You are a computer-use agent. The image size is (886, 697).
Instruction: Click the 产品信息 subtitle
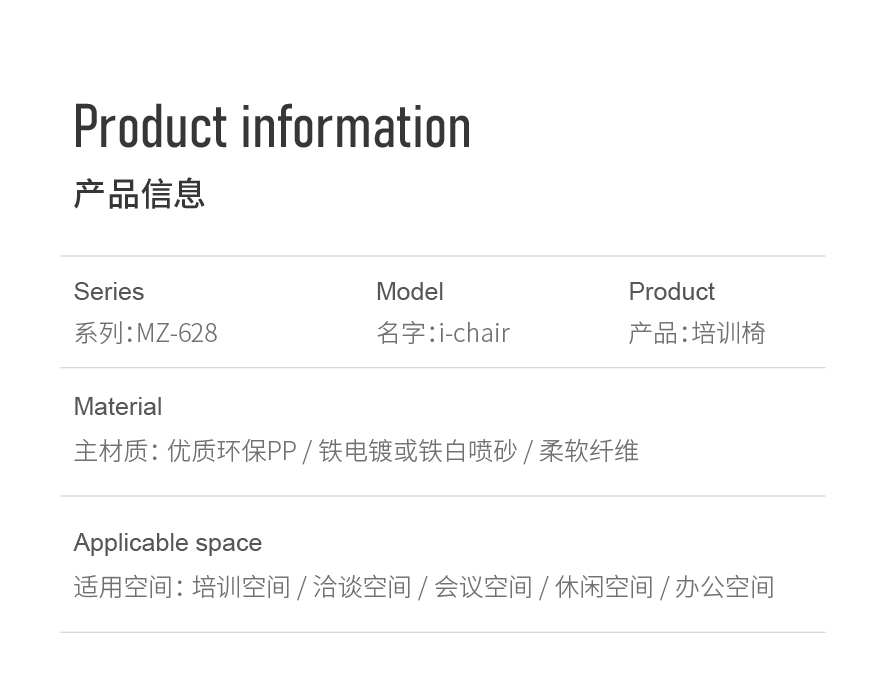click(139, 194)
